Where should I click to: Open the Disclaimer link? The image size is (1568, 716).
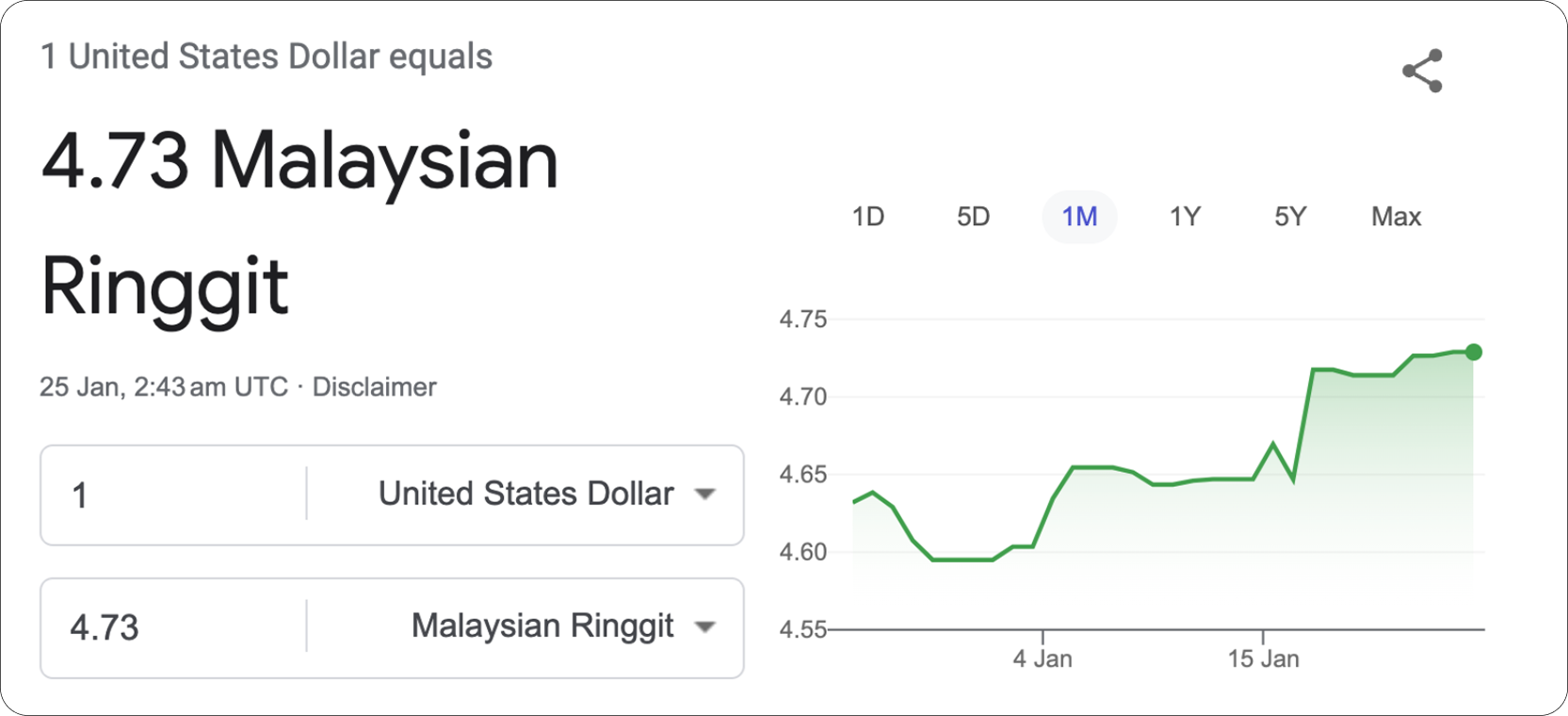pos(374,387)
